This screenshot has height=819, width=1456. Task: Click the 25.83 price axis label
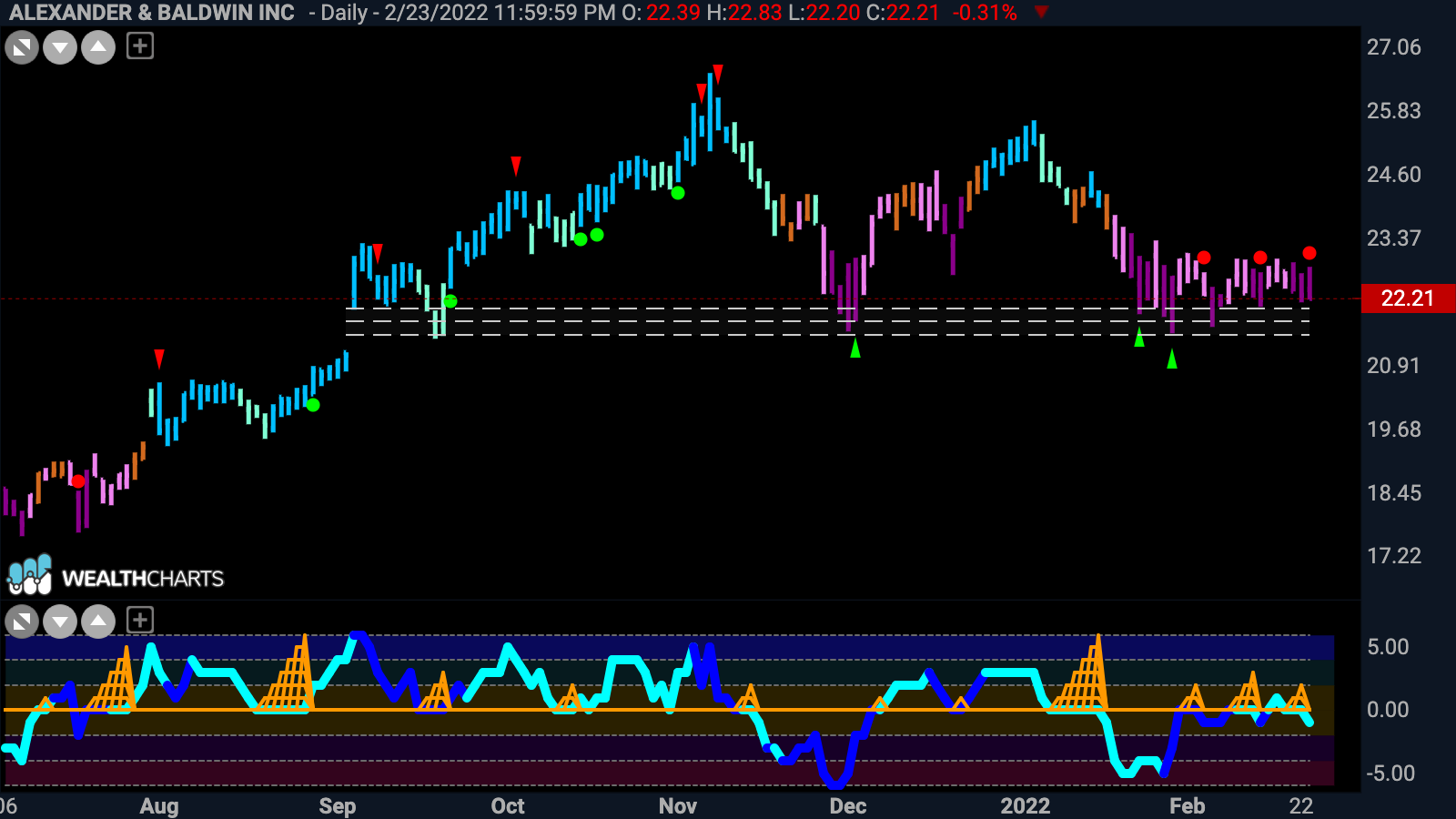tap(1394, 111)
